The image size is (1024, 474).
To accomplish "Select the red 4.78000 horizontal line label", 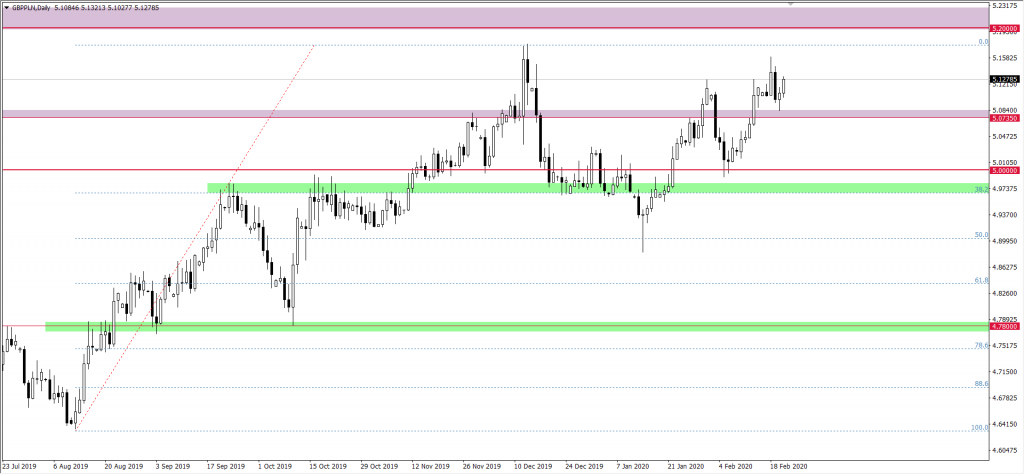I will click(1004, 325).
